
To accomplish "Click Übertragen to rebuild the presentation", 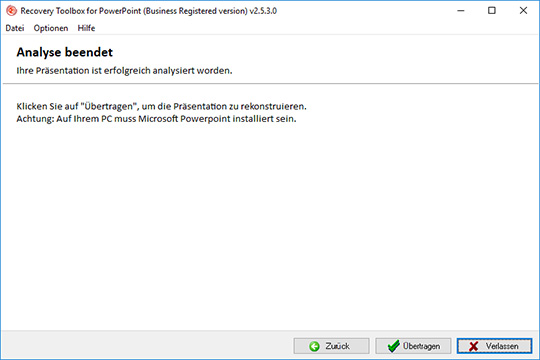I will point(413,346).
